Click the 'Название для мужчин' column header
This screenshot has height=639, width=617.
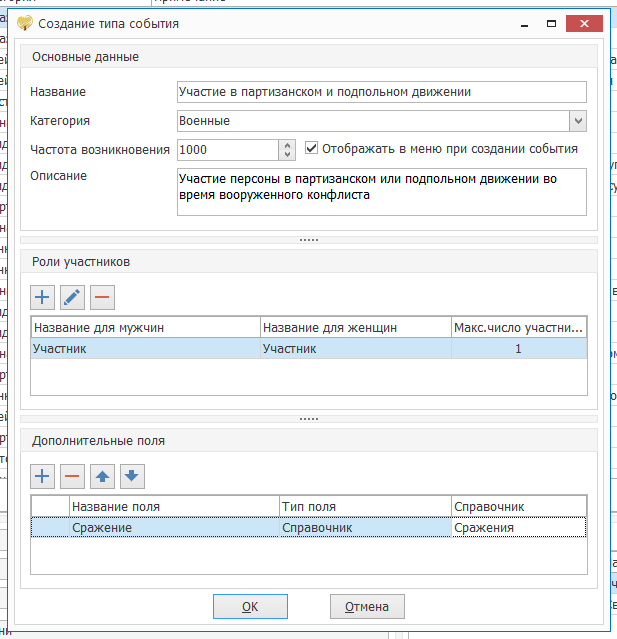(x=145, y=327)
